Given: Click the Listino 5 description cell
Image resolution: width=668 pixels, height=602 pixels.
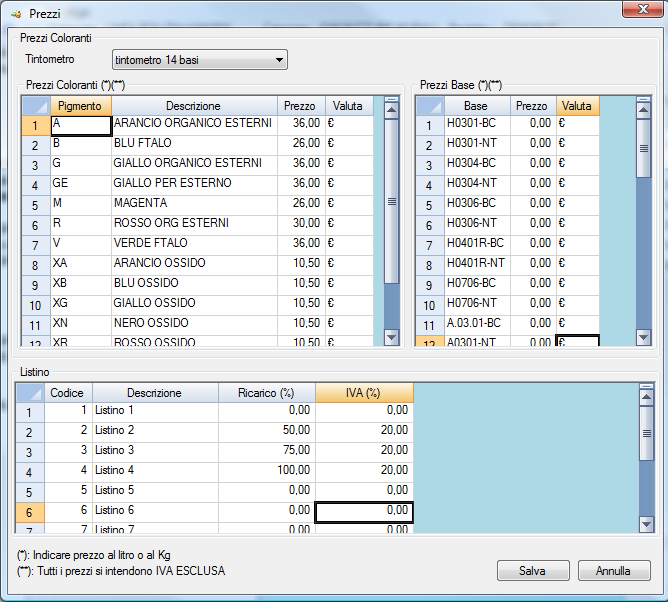Looking at the screenshot, I should [x=155, y=493].
